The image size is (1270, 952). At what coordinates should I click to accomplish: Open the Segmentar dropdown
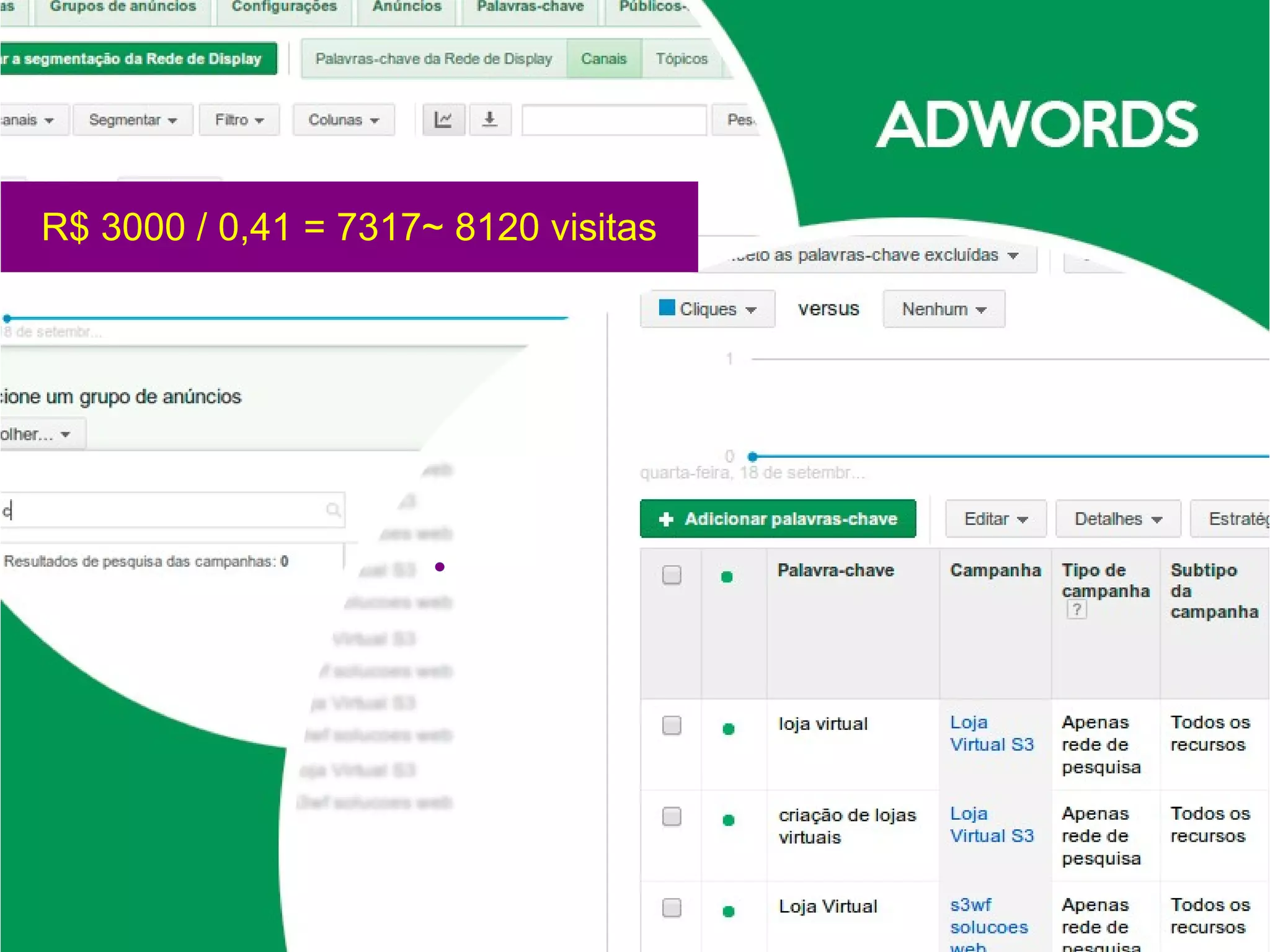point(133,120)
